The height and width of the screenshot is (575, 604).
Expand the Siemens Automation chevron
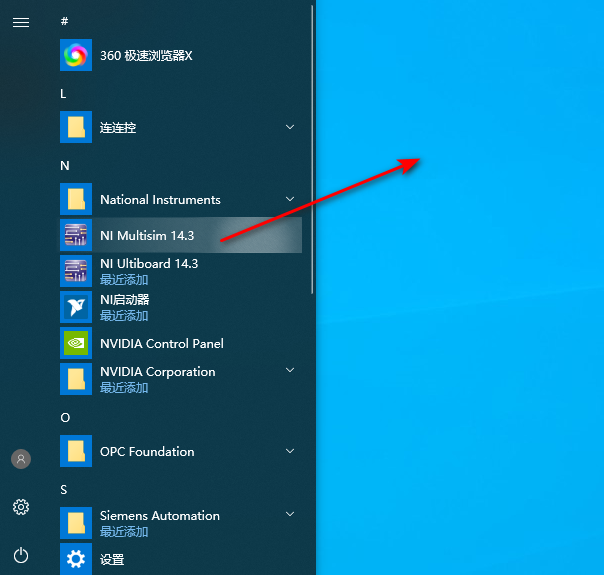point(290,514)
